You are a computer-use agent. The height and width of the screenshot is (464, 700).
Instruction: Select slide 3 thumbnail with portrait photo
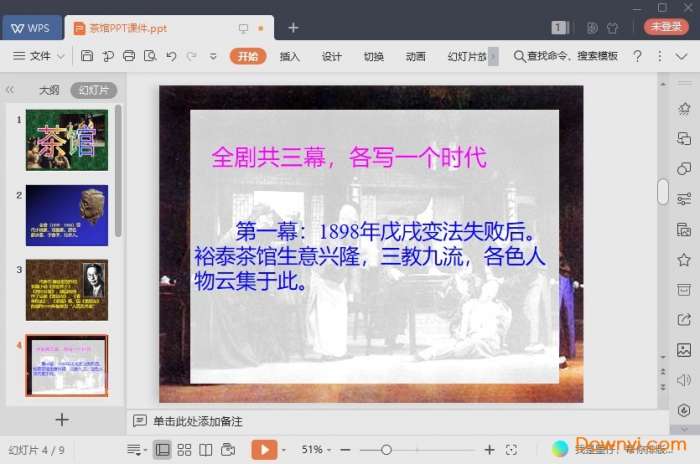point(67,290)
